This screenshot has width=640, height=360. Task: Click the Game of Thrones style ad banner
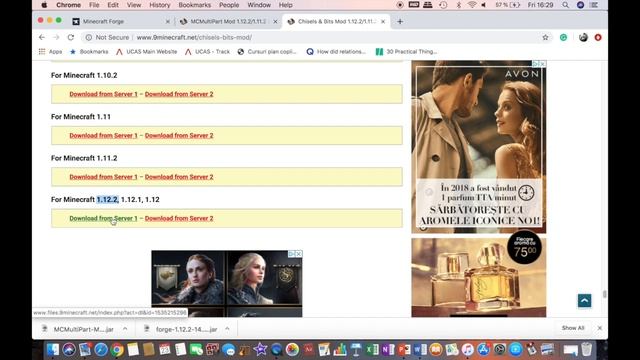point(227,284)
